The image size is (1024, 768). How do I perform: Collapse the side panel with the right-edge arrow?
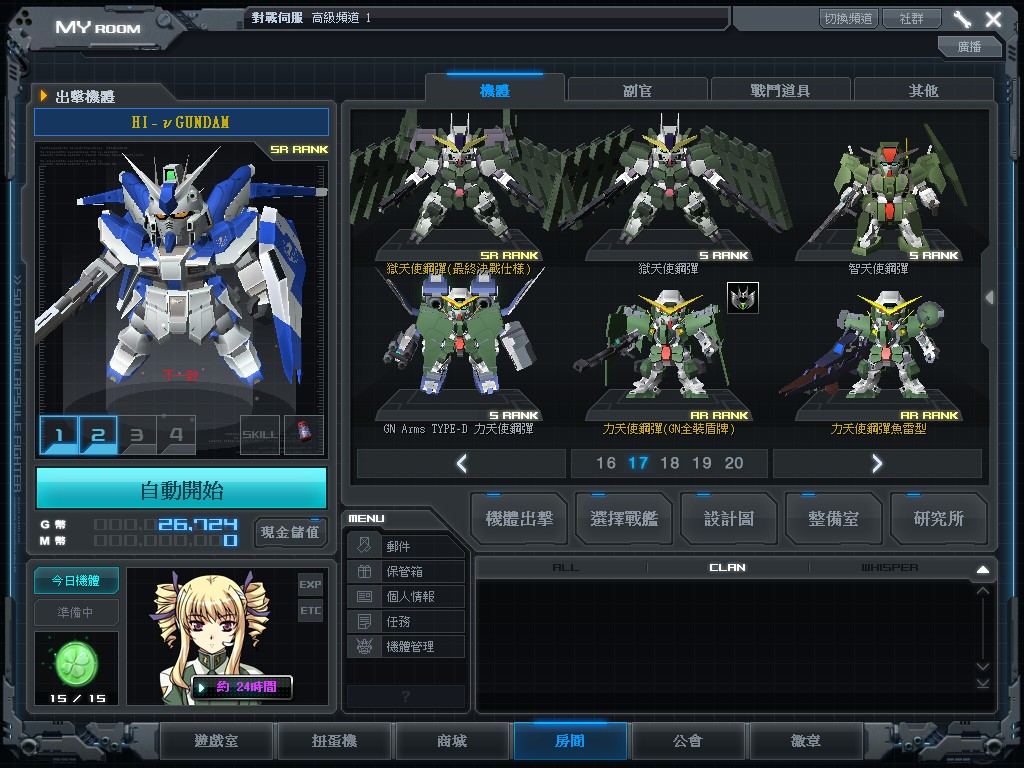[989, 298]
